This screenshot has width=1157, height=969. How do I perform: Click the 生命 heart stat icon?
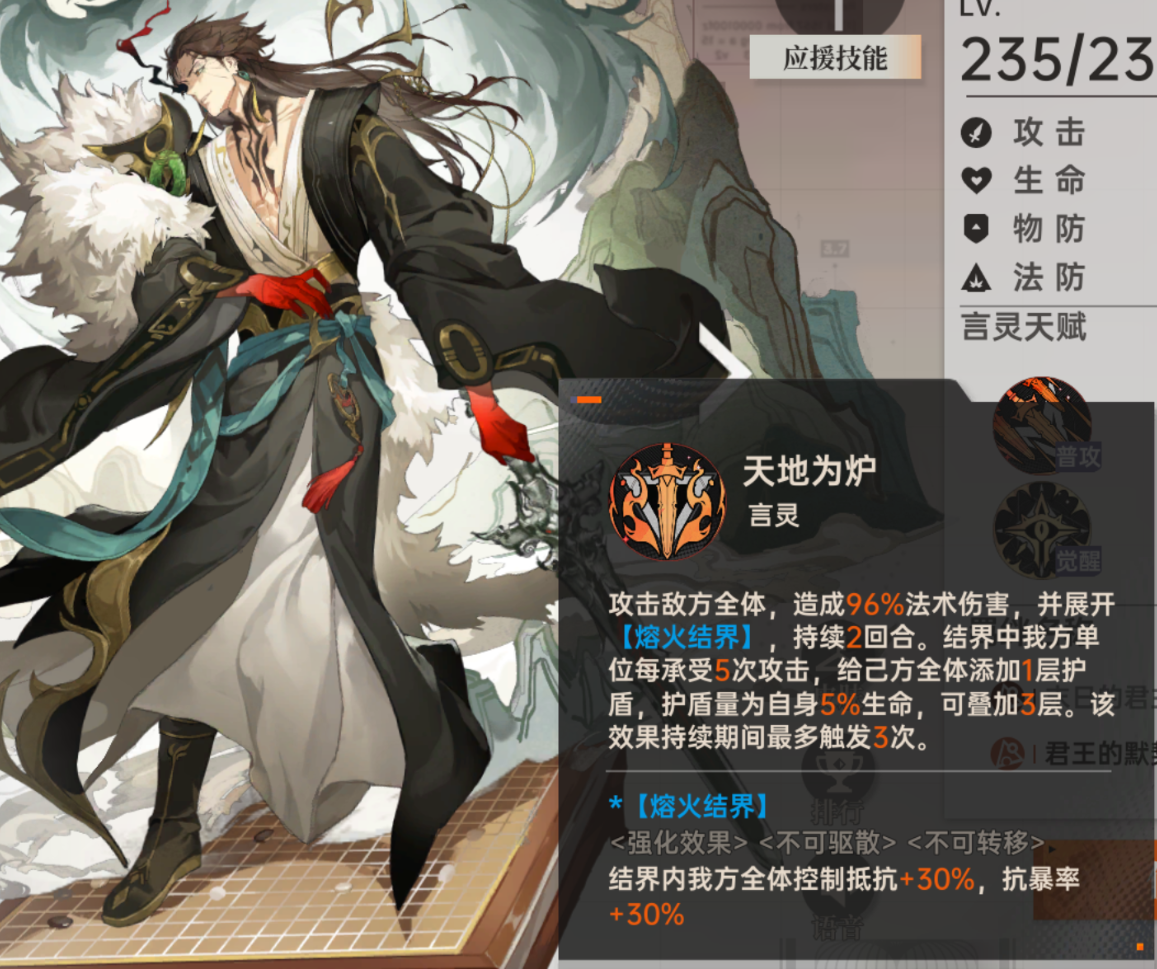976,181
